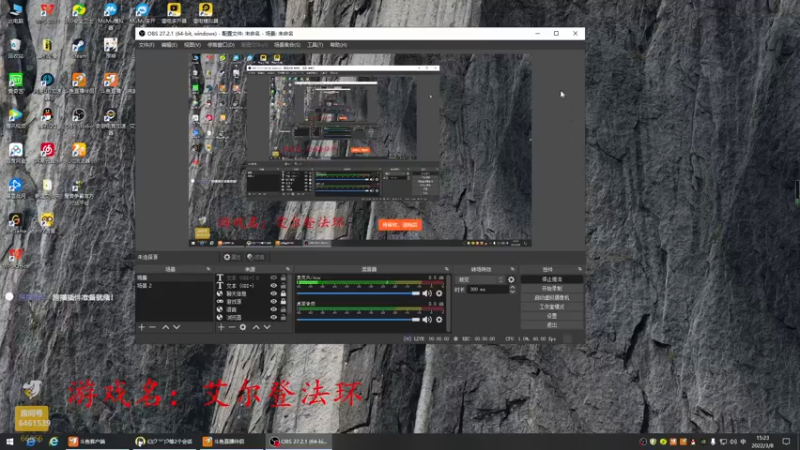Toggle lock on dimmed 文本 (GDI+) 2 source
Image resolution: width=800 pixels, height=450 pixels.
click(x=283, y=278)
